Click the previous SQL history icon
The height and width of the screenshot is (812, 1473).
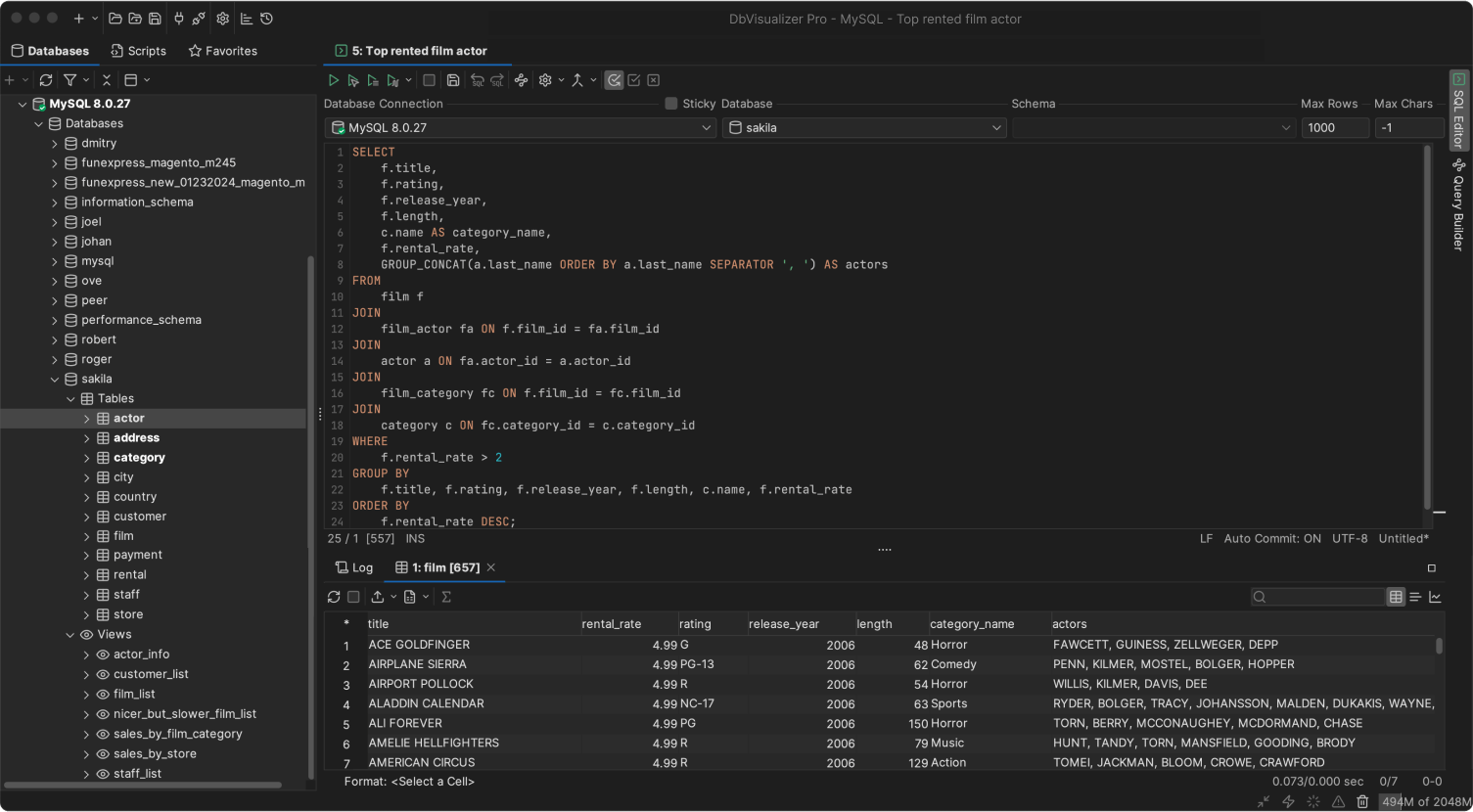(x=477, y=80)
